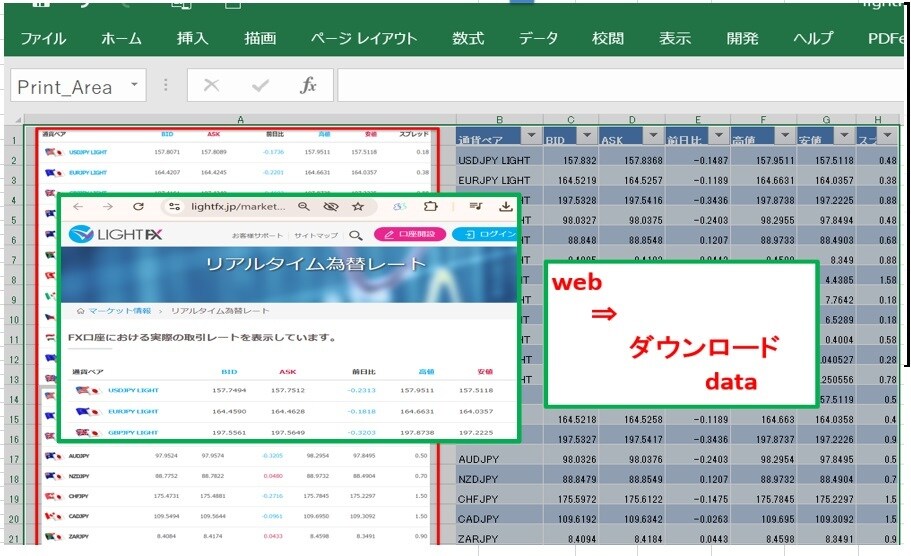Click the LIGHT FX logo
This screenshot has height=556, width=911.
[x=116, y=234]
